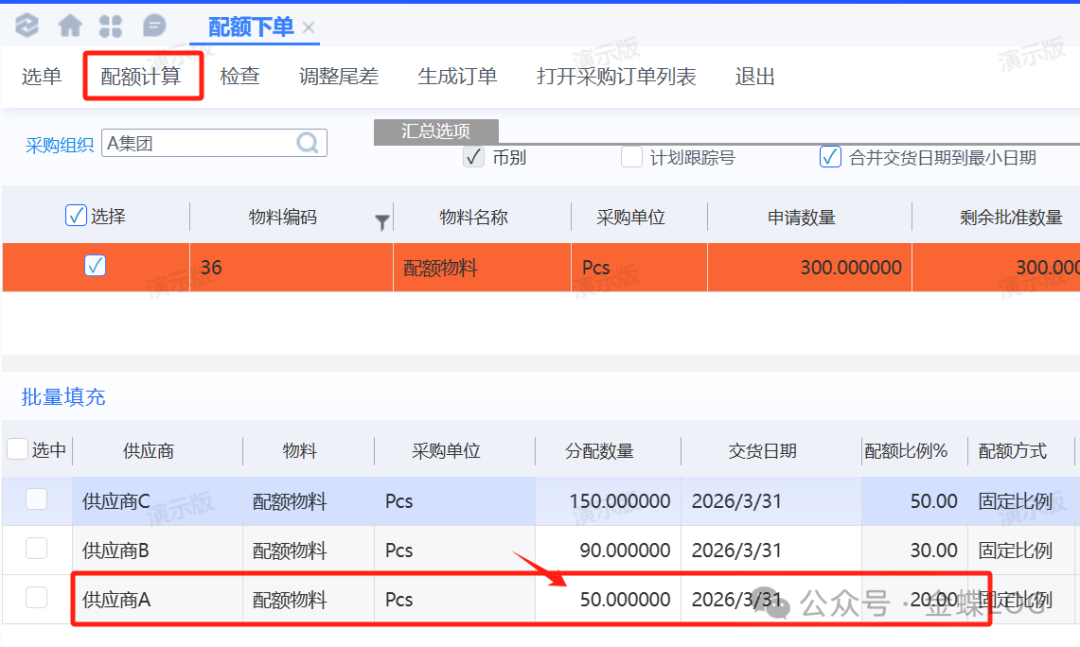1080x647 pixels.
Task: Enable the 计划跟踪号 checkbox
Action: tap(631, 157)
